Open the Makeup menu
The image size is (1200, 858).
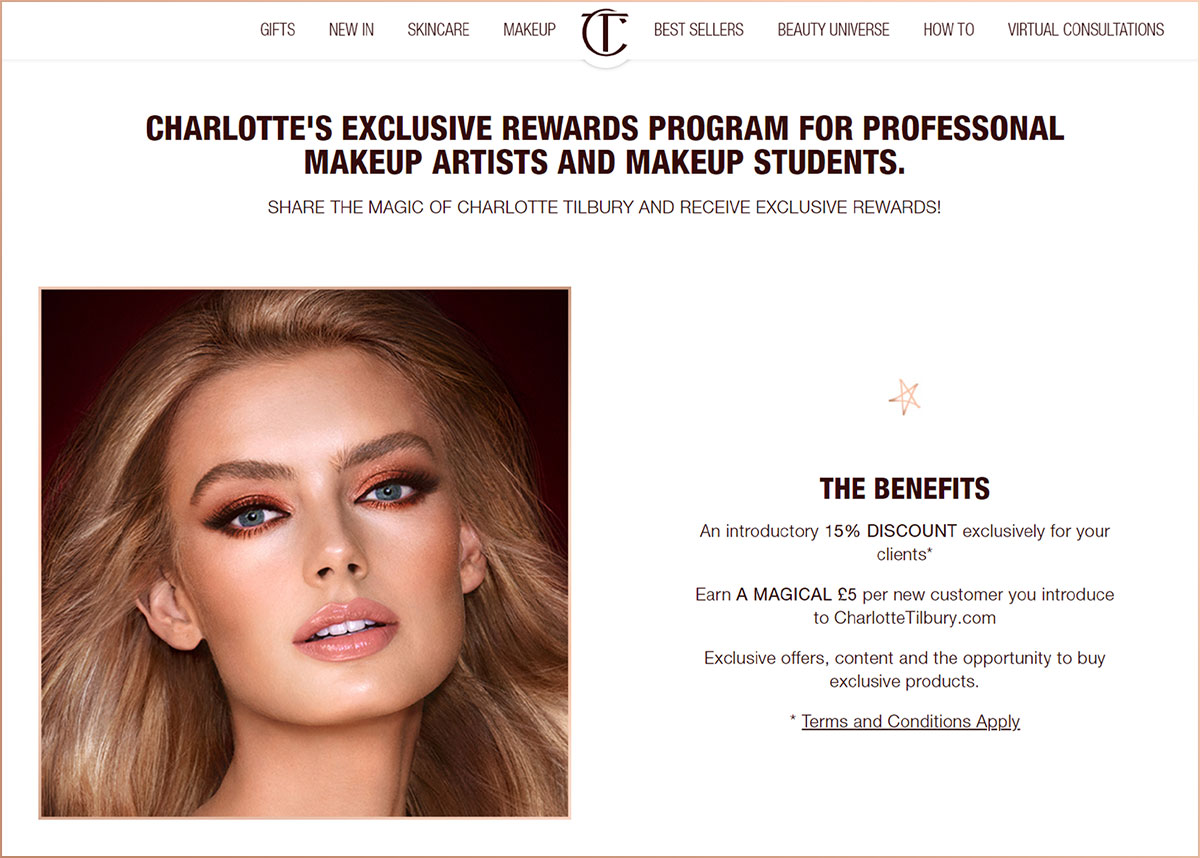529,30
